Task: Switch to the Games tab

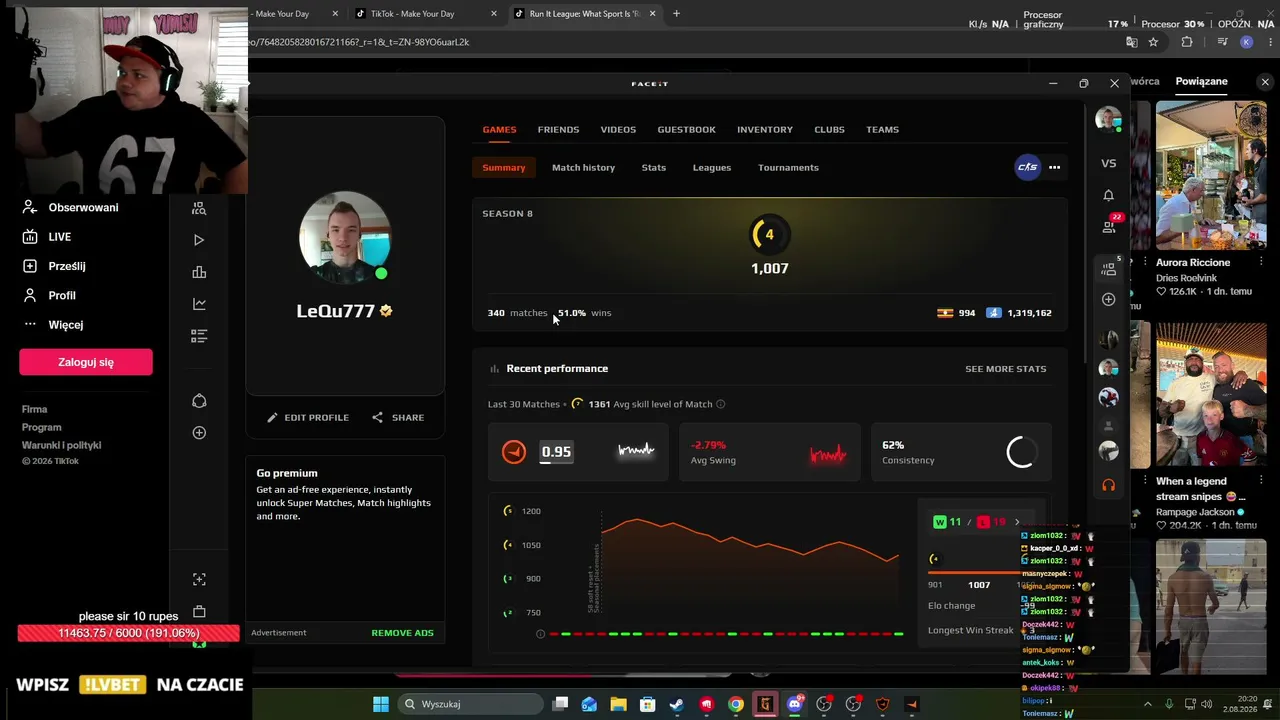Action: point(499,129)
